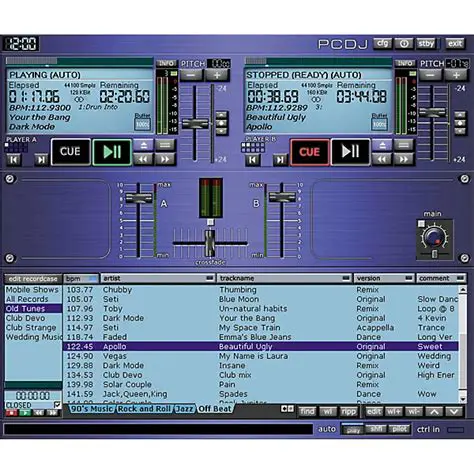Click Player B eject icon
The width and height of the screenshot is (474, 474).
(382, 145)
